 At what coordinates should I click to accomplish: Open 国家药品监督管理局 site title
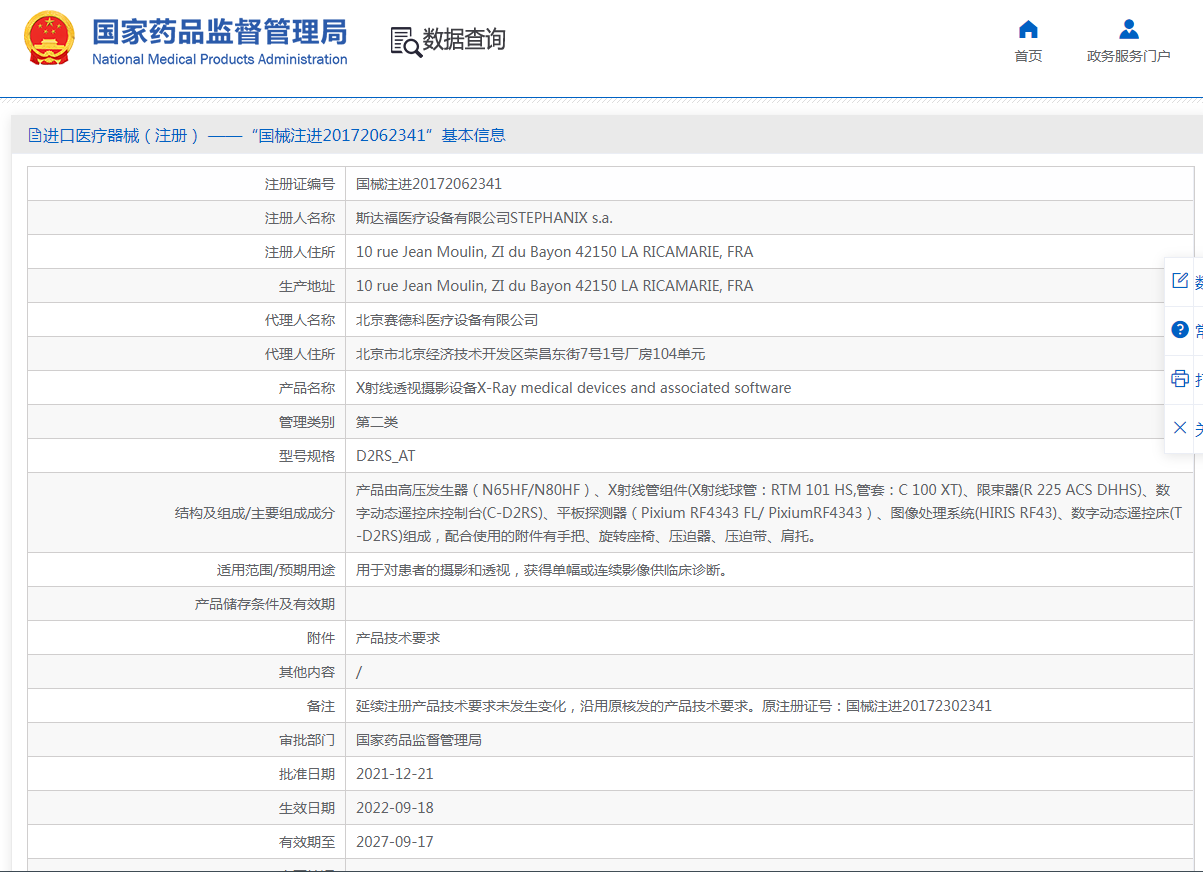point(220,31)
